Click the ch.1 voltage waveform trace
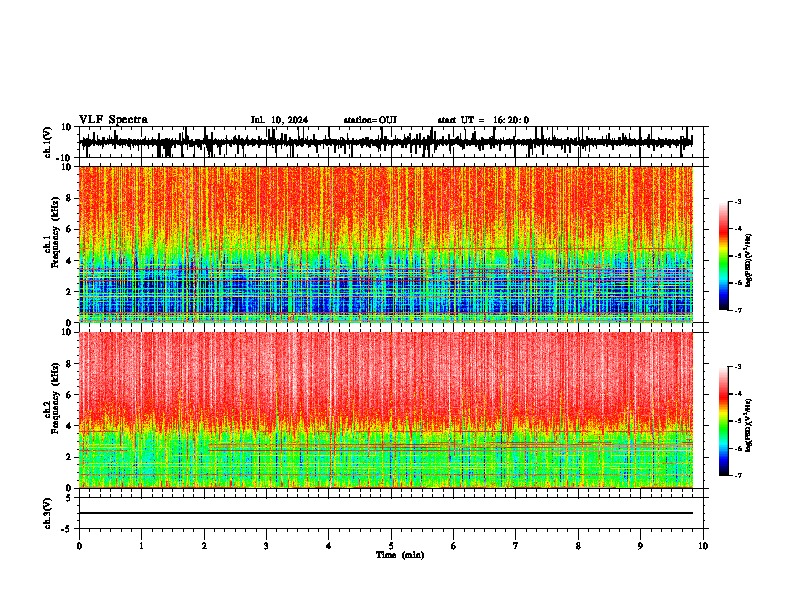 click(x=386, y=142)
